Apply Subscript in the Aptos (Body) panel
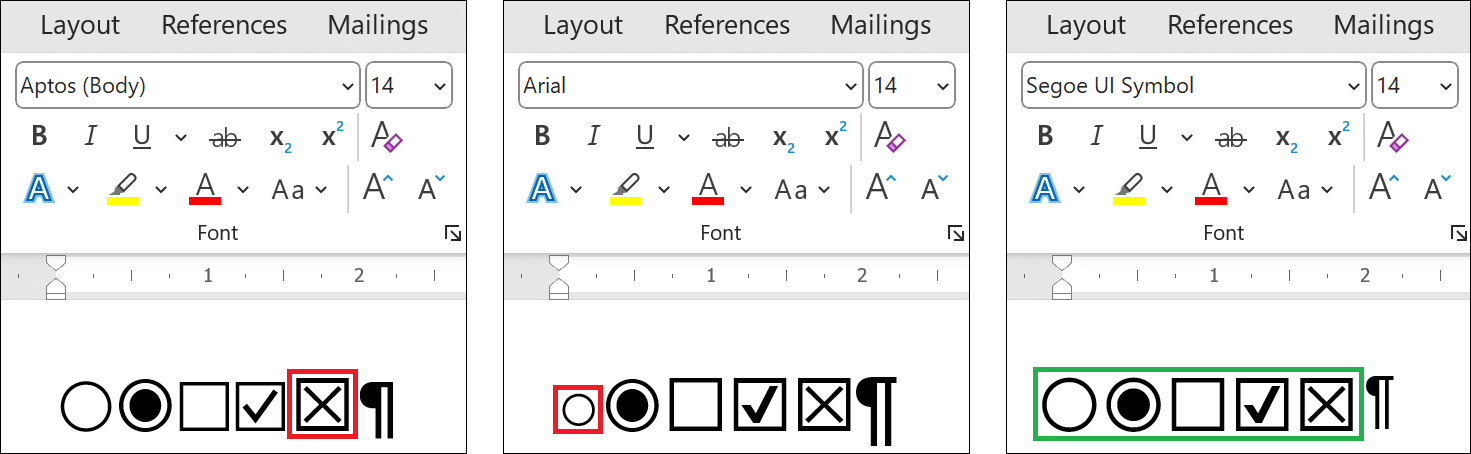 tap(281, 139)
